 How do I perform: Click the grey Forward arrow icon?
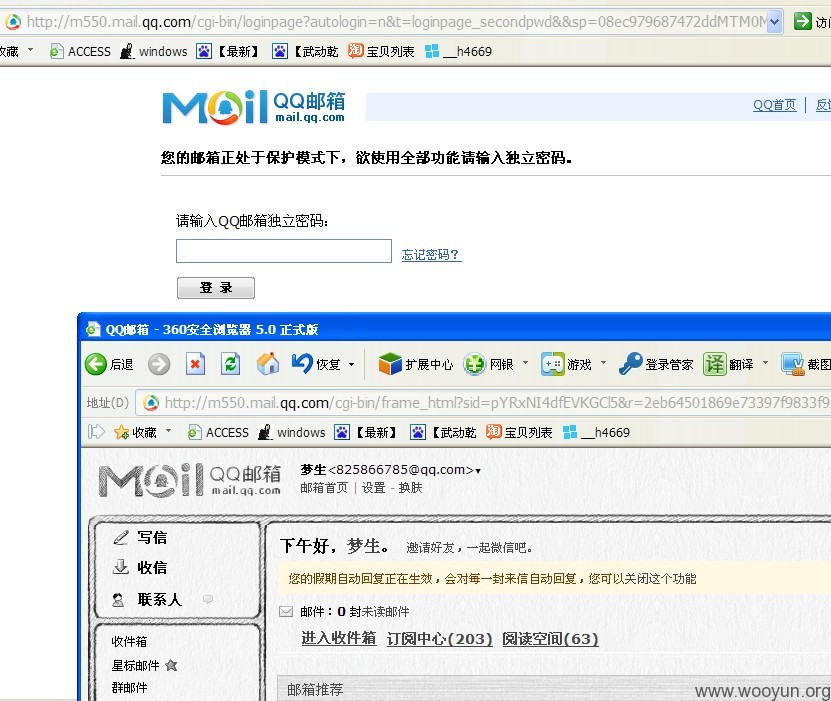[159, 365]
